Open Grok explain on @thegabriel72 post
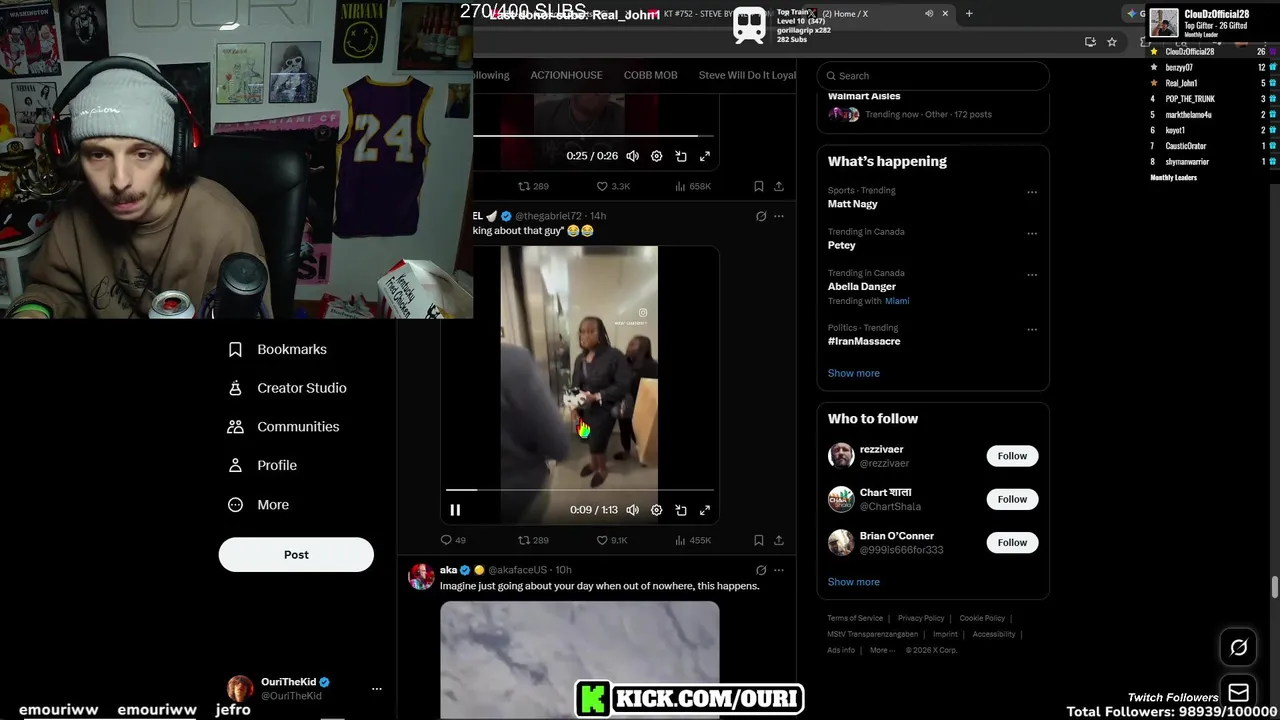This screenshot has height=720, width=1280. (761, 216)
